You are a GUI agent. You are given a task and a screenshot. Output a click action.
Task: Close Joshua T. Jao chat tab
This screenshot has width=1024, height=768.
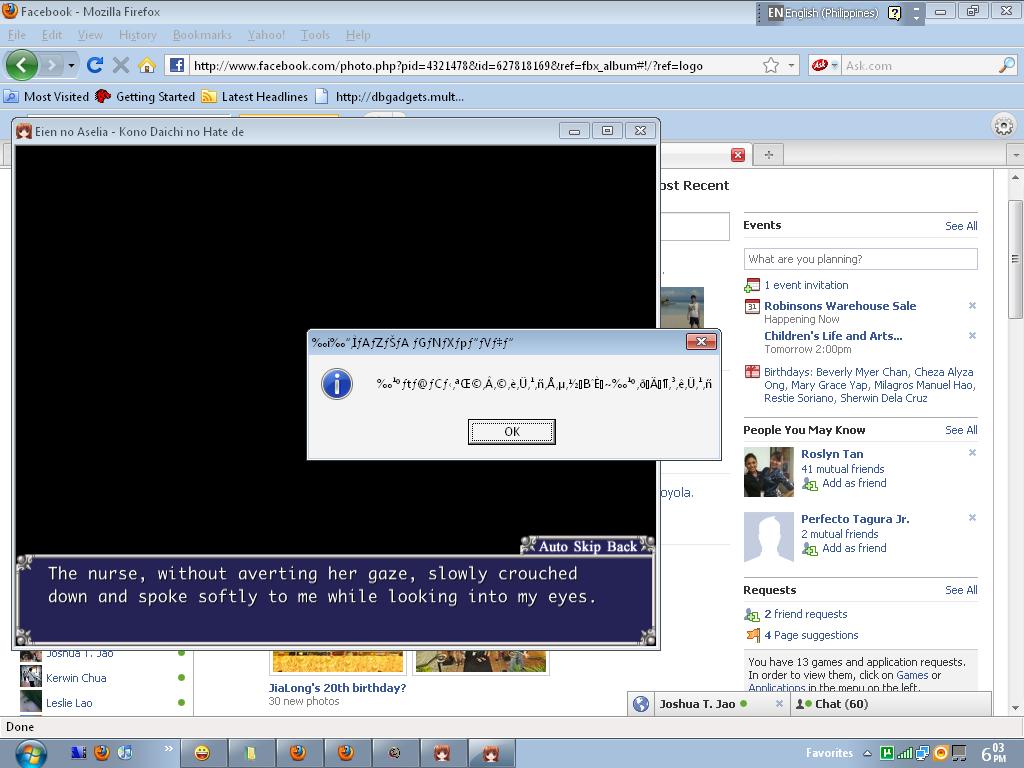pyautogui.click(x=778, y=704)
